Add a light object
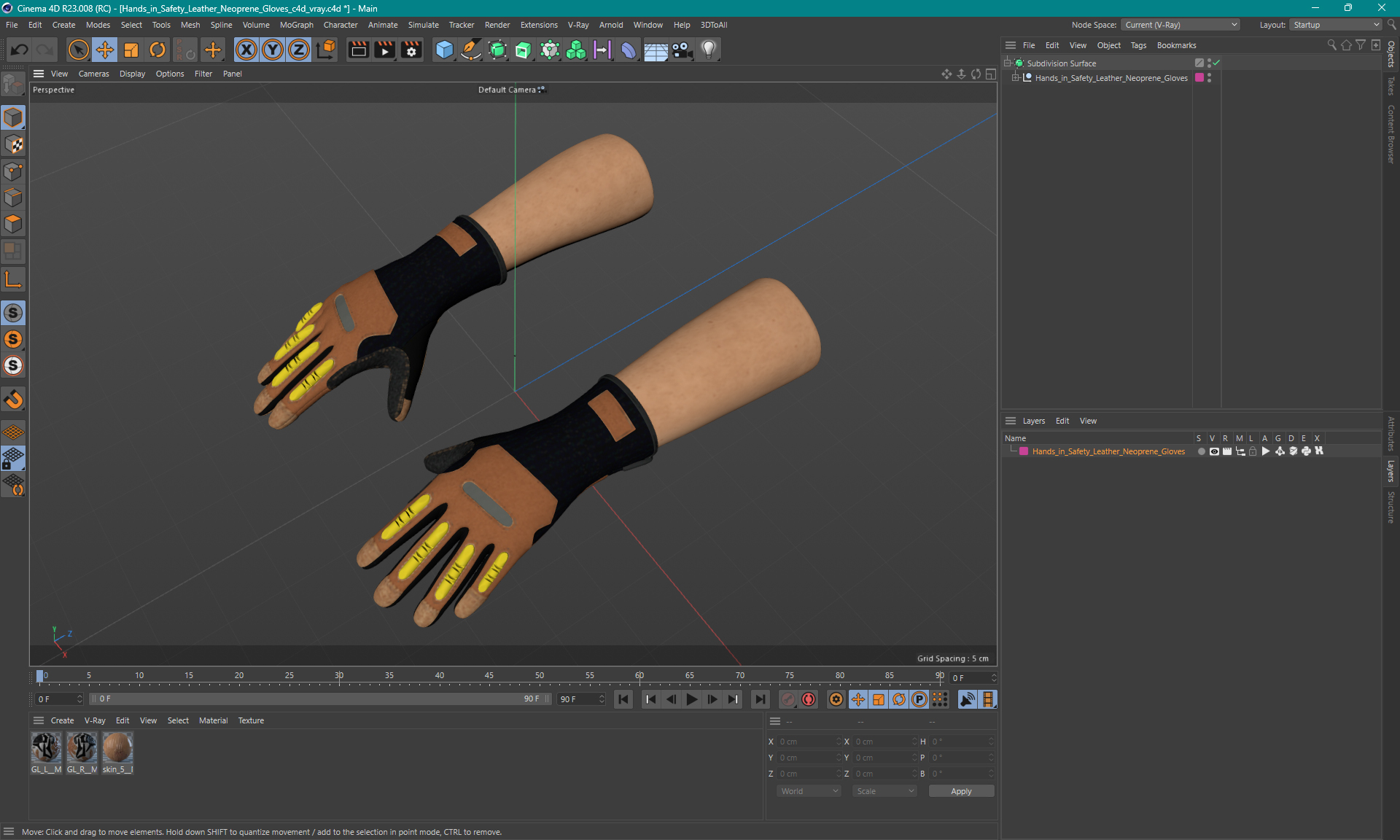Viewport: 1400px width, 840px height. 709,50
